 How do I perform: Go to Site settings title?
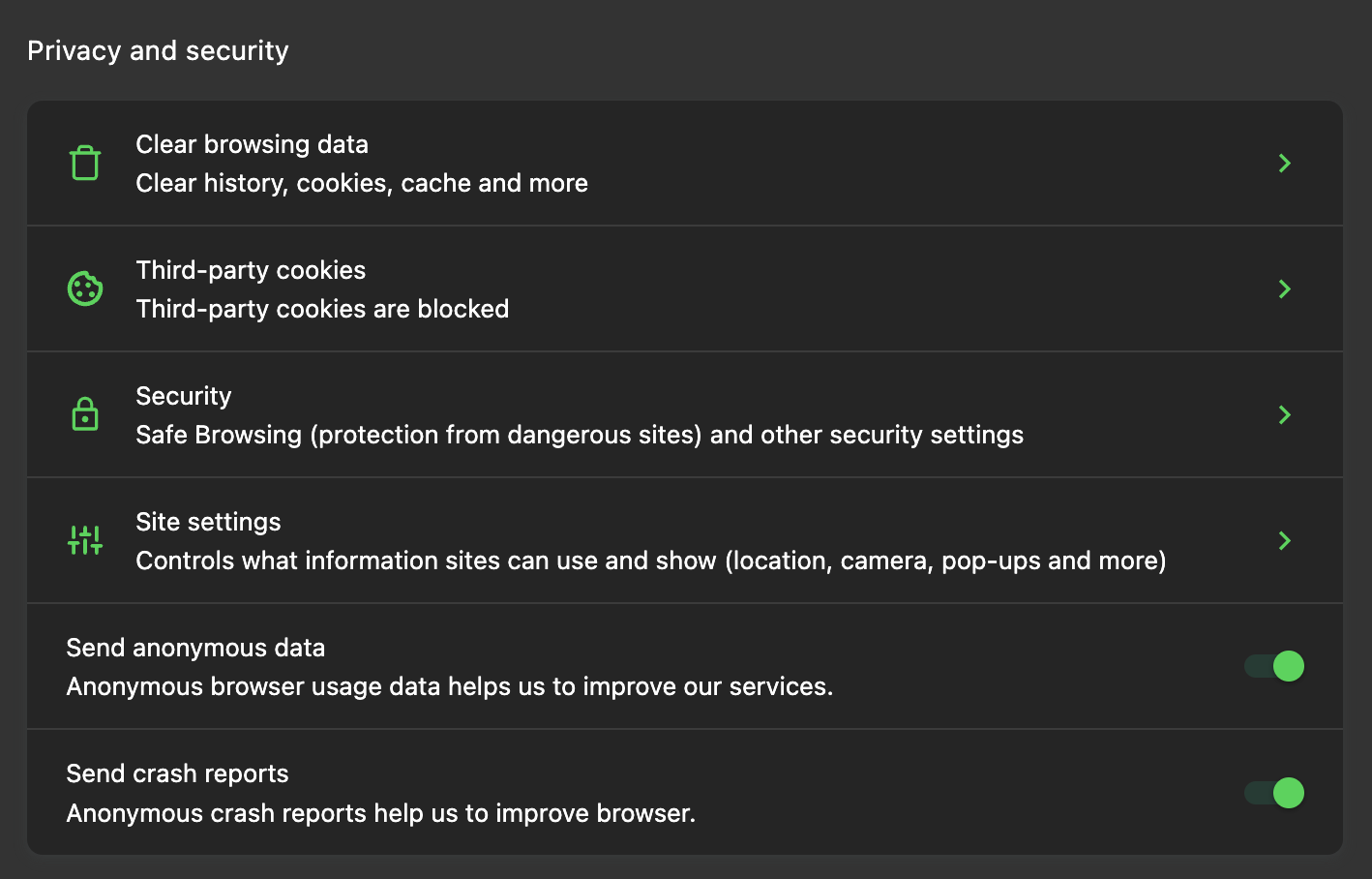tap(208, 522)
